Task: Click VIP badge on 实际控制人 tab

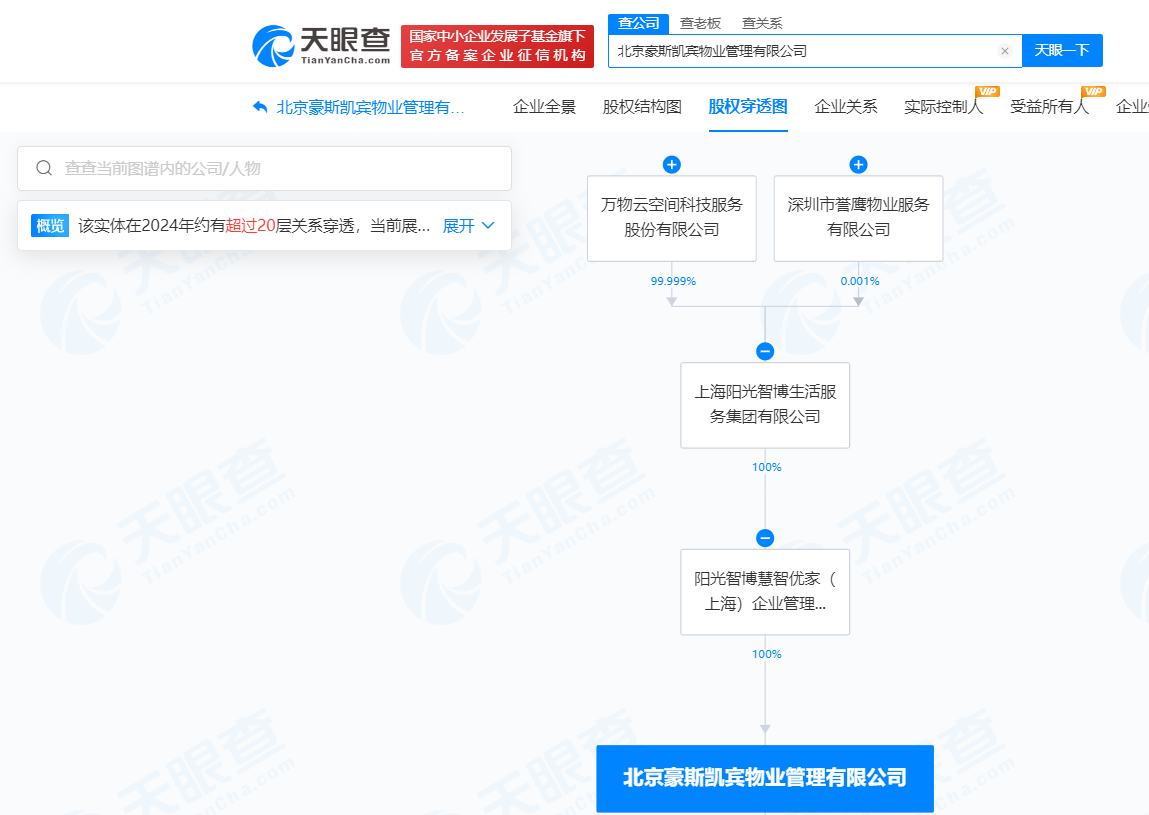Action: point(989,91)
